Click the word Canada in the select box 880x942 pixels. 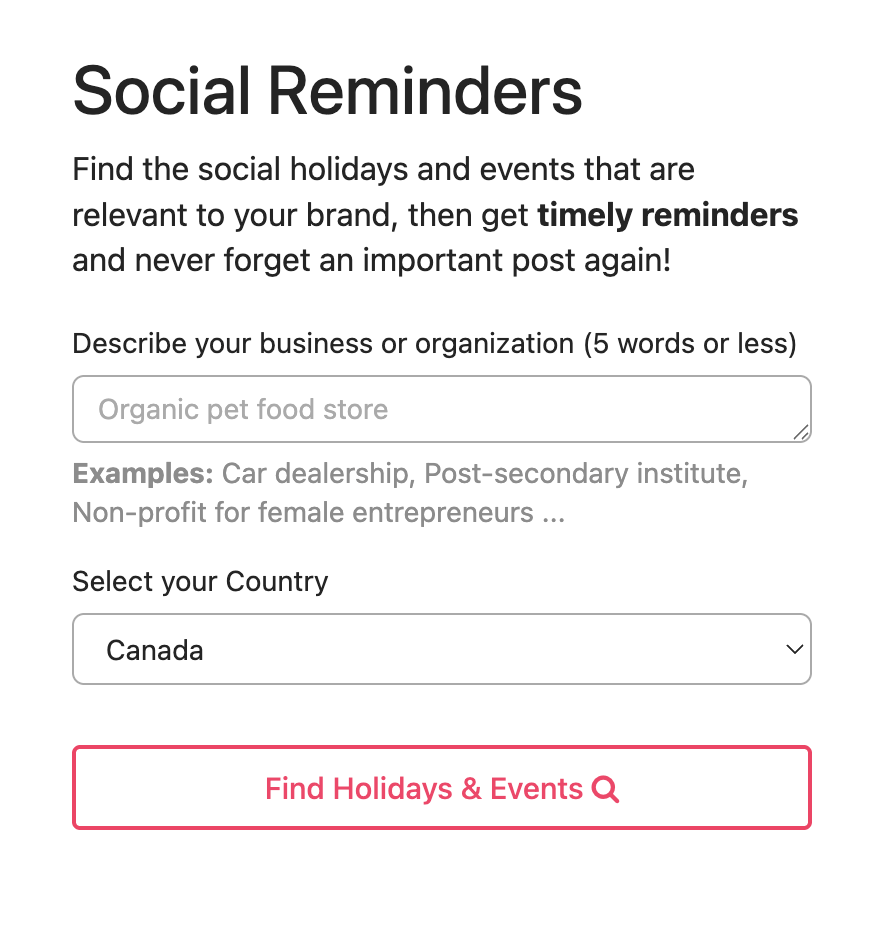pos(155,651)
